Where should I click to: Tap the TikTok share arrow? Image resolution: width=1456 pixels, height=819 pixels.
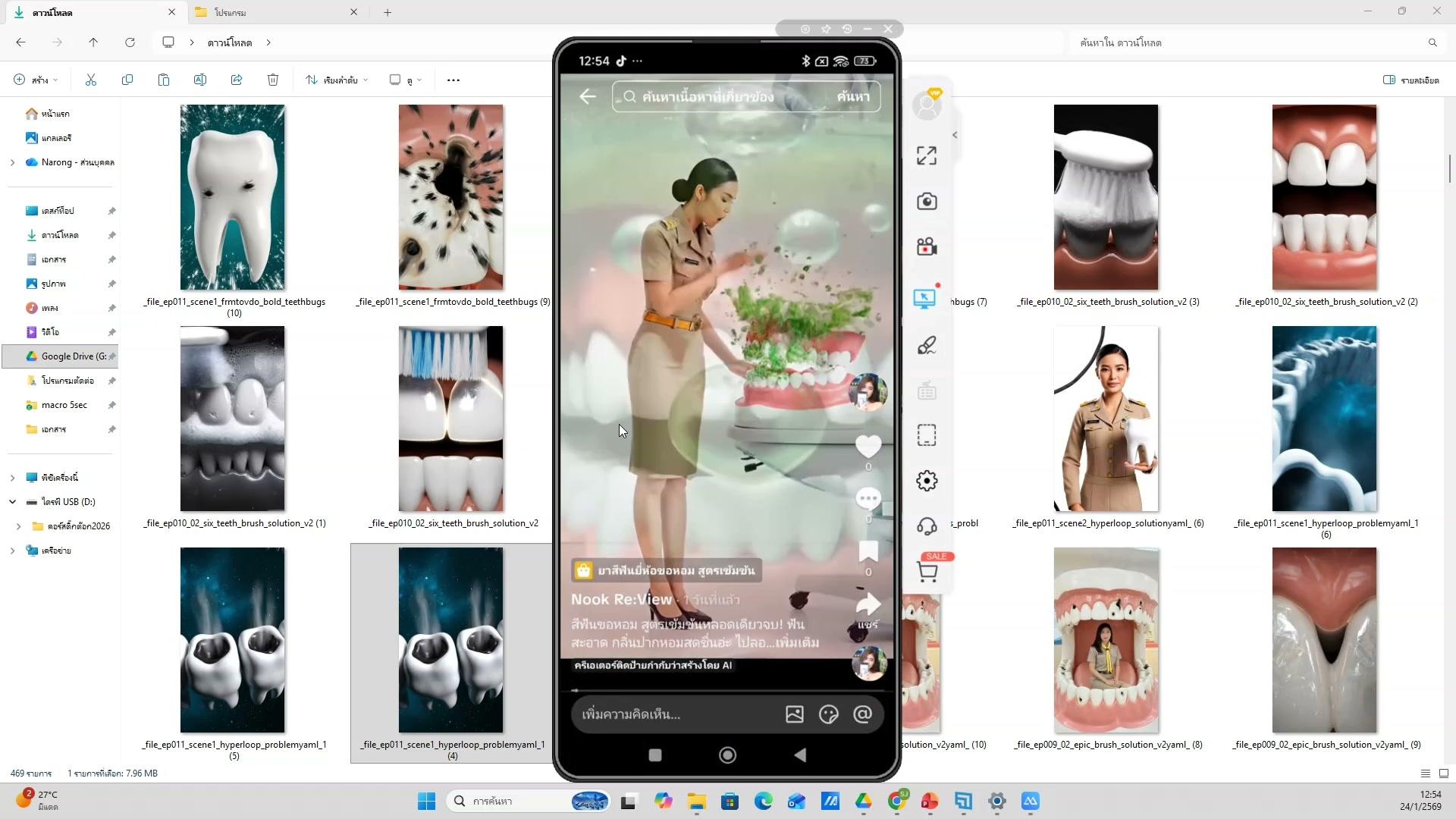868,605
